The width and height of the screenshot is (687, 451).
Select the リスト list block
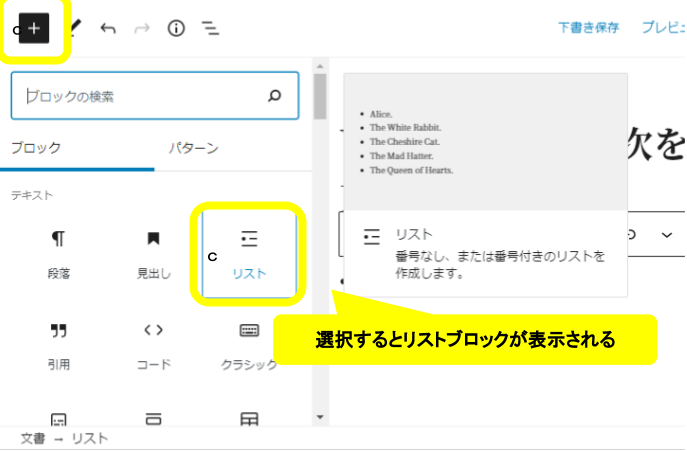[x=249, y=254]
